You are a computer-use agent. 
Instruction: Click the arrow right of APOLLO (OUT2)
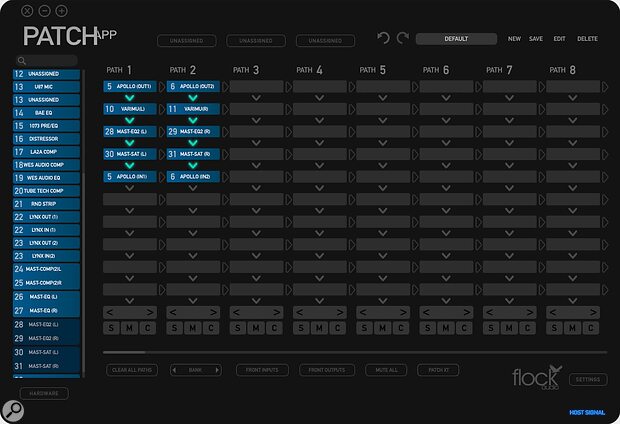click(x=225, y=87)
